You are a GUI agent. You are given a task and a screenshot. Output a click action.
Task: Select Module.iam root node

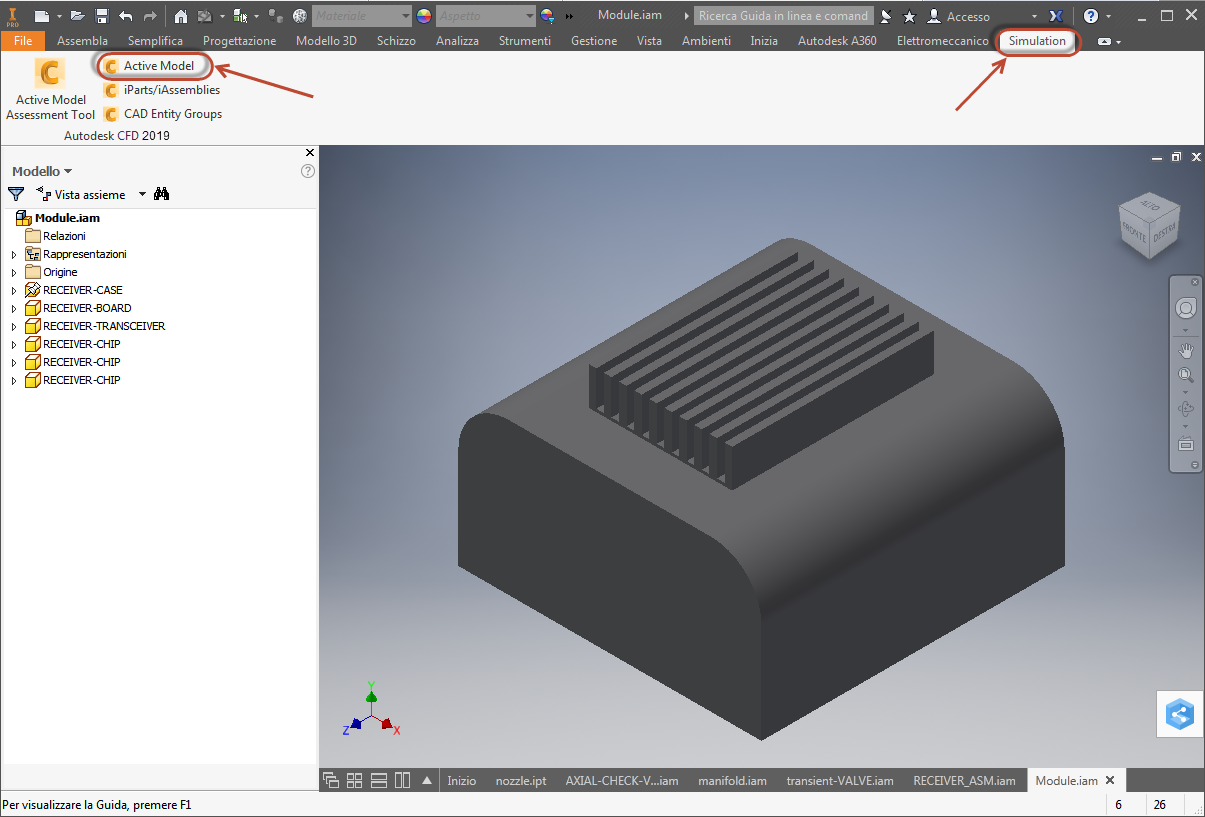(x=58, y=218)
